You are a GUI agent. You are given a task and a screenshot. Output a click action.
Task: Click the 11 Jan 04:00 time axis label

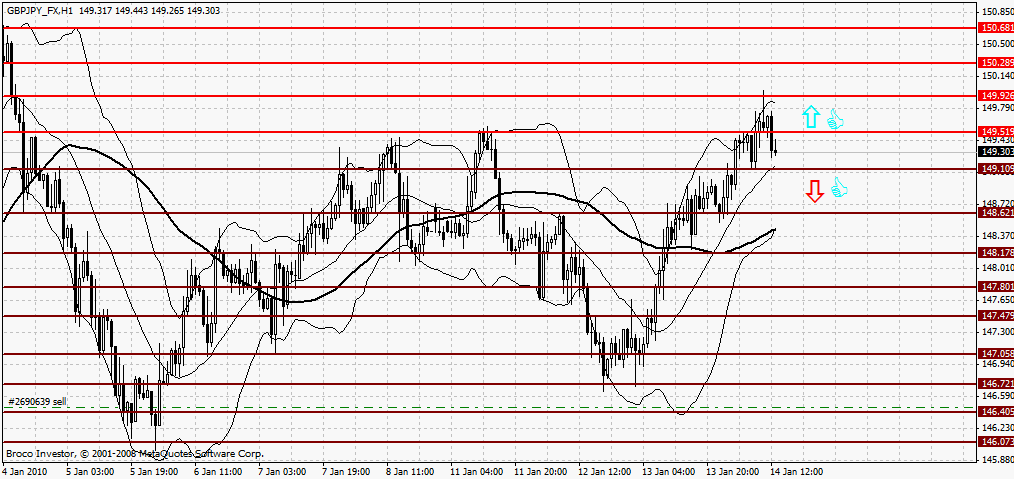(475, 470)
